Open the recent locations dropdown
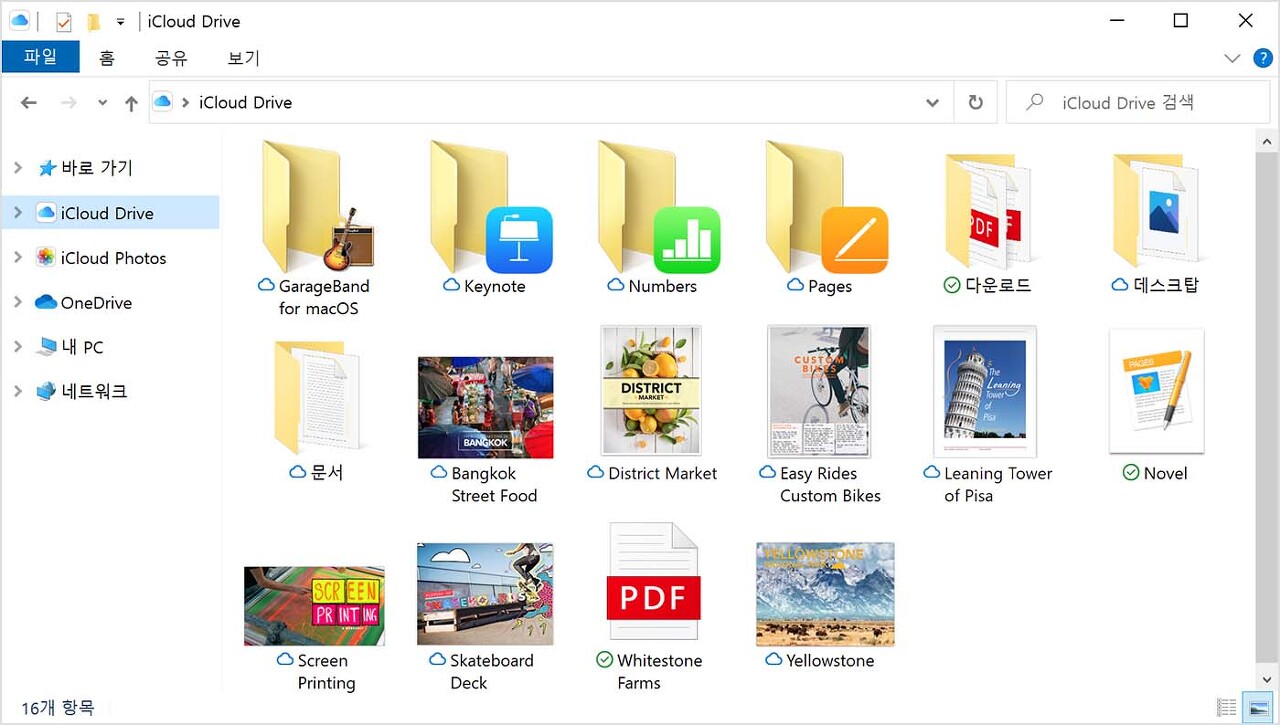 pyautogui.click(x=102, y=103)
